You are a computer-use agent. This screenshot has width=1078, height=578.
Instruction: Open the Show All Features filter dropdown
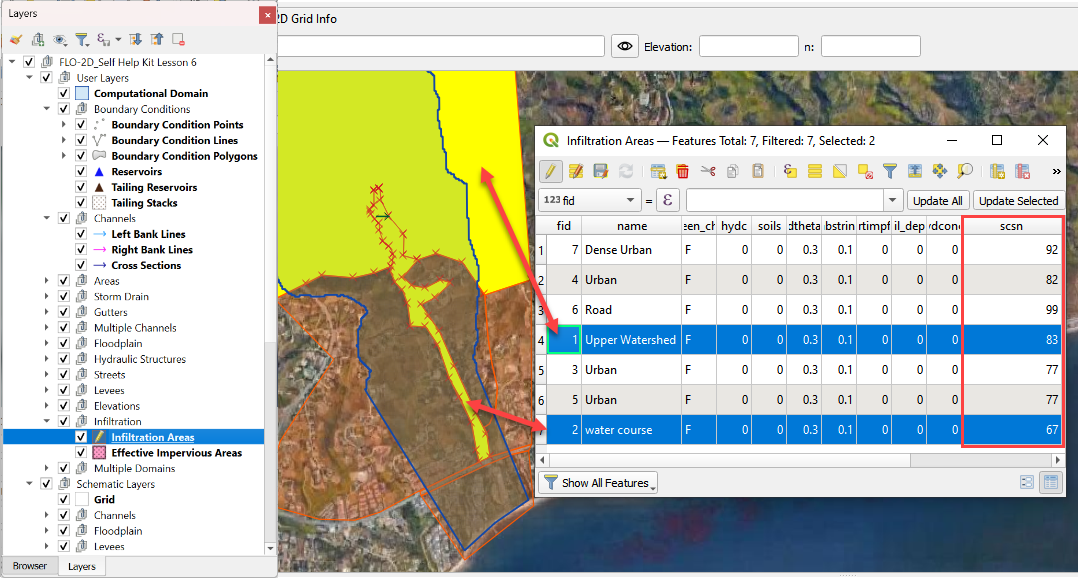click(597, 483)
